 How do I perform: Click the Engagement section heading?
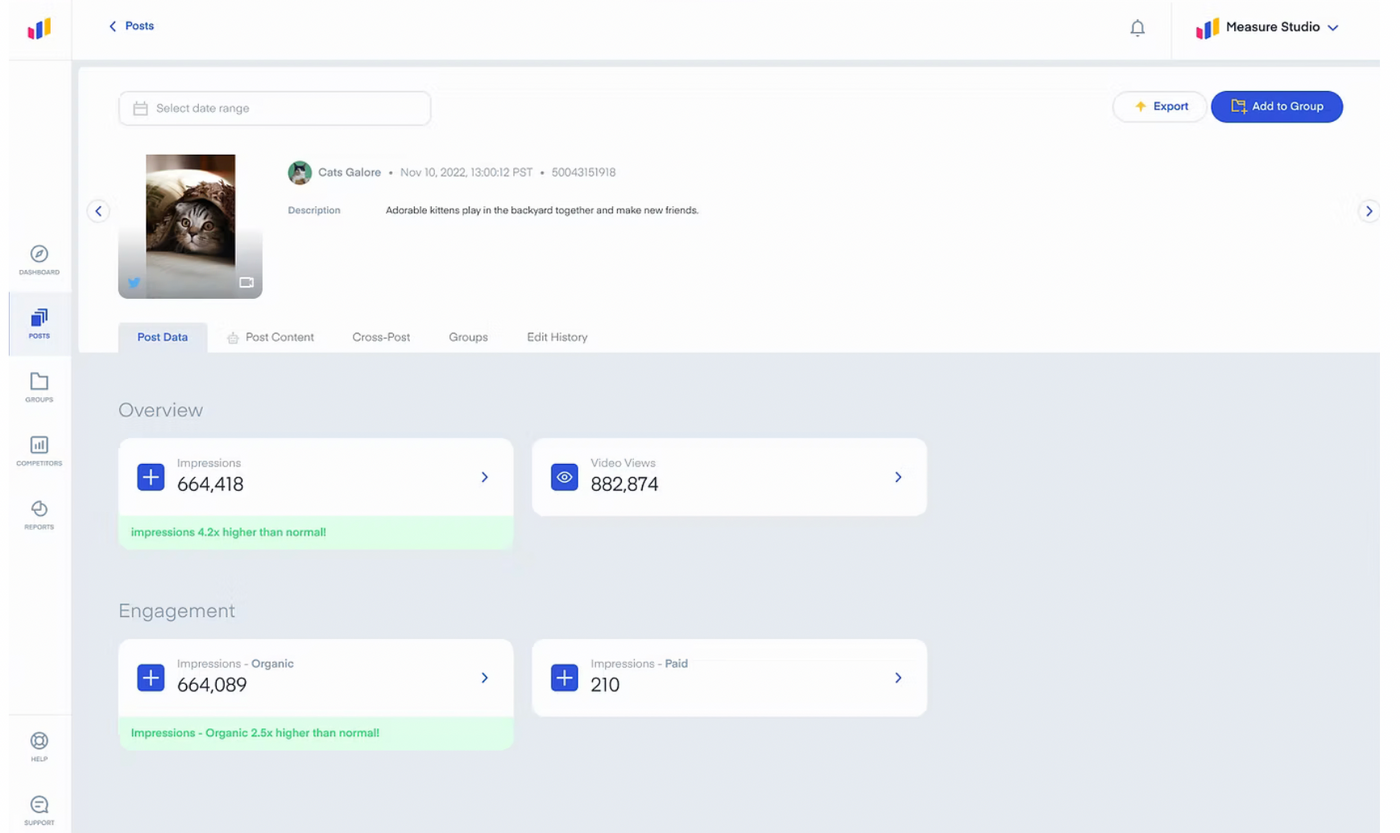point(177,611)
